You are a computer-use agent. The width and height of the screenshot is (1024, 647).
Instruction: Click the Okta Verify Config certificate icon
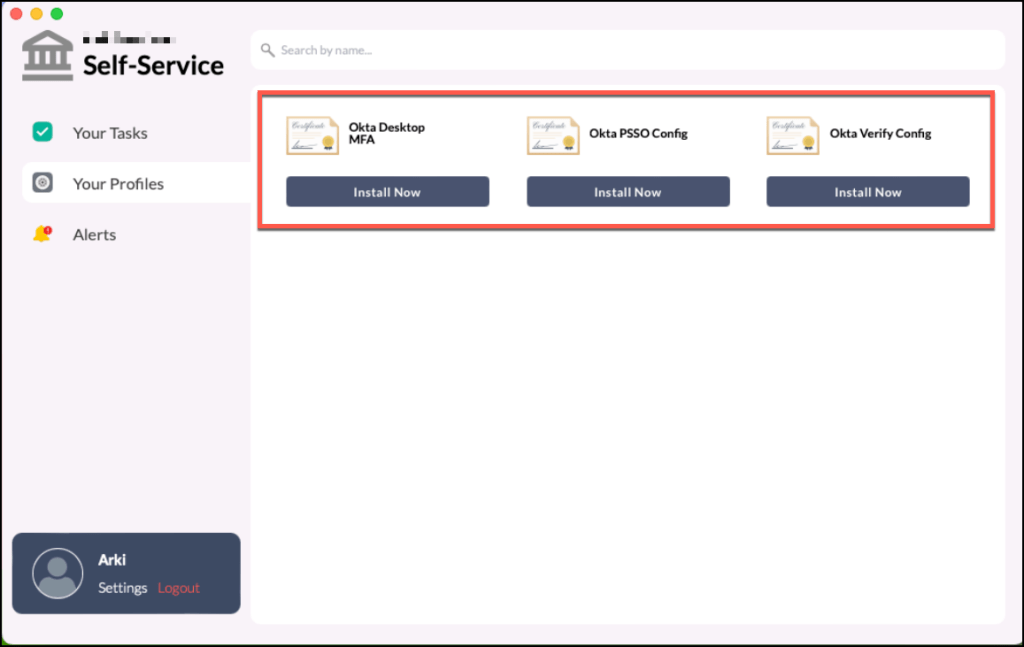(x=793, y=135)
